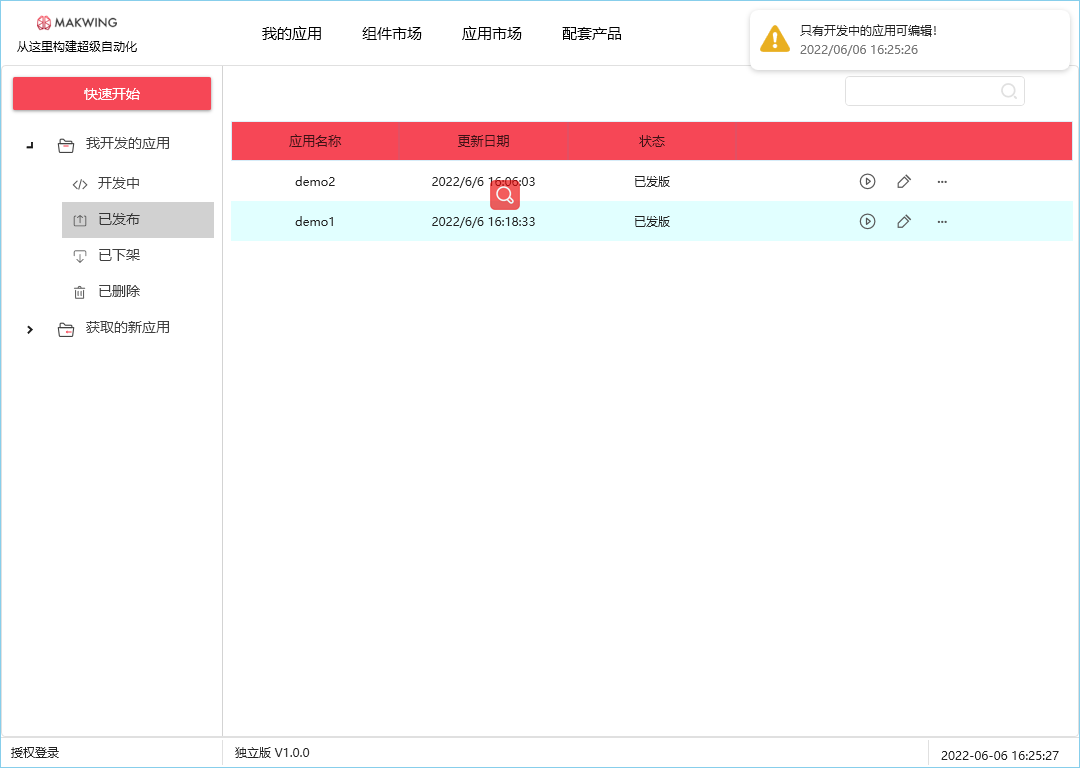
Task: Click the 已下架 download icon
Action: coord(80,255)
